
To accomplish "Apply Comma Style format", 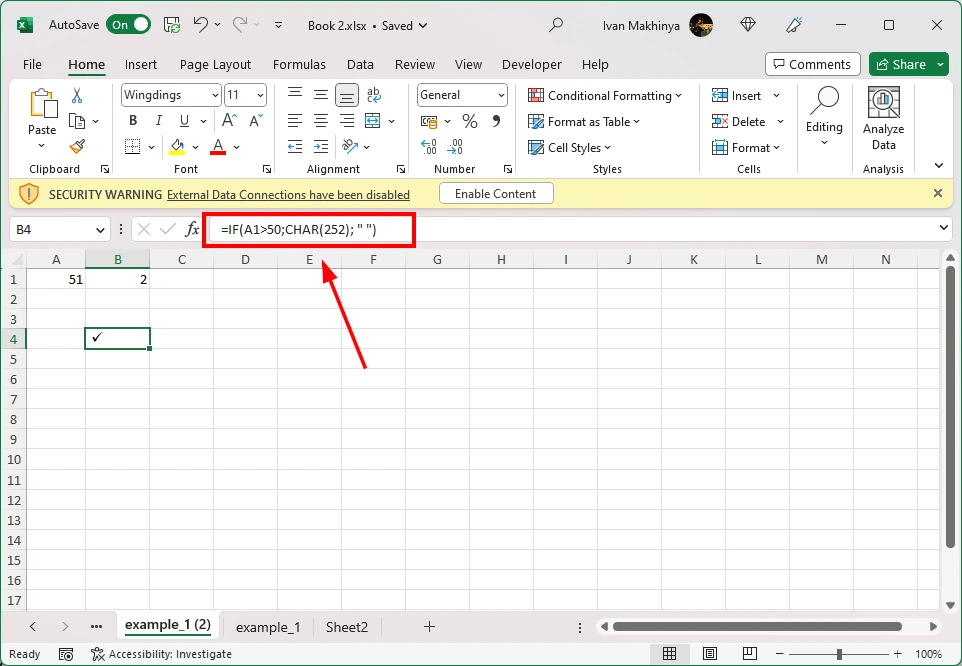I will click(496, 121).
